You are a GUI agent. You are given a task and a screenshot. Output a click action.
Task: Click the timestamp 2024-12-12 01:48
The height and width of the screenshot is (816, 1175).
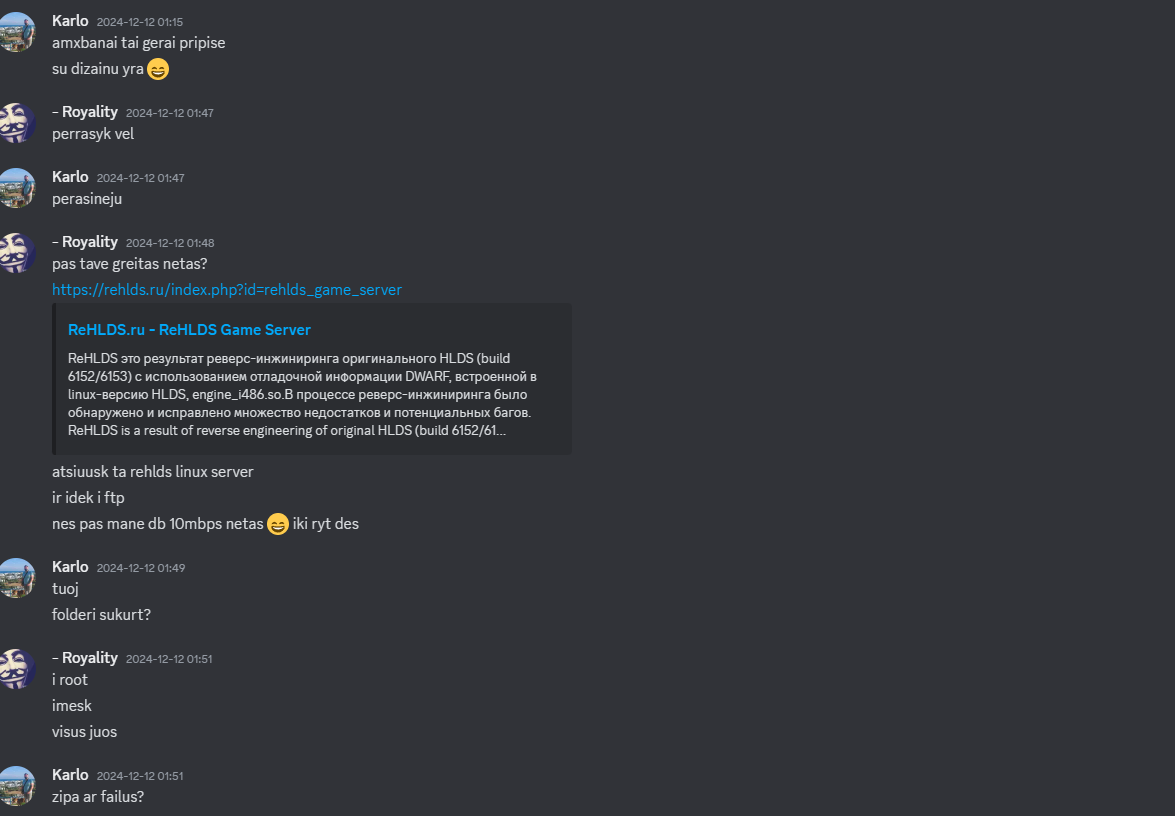[170, 243]
